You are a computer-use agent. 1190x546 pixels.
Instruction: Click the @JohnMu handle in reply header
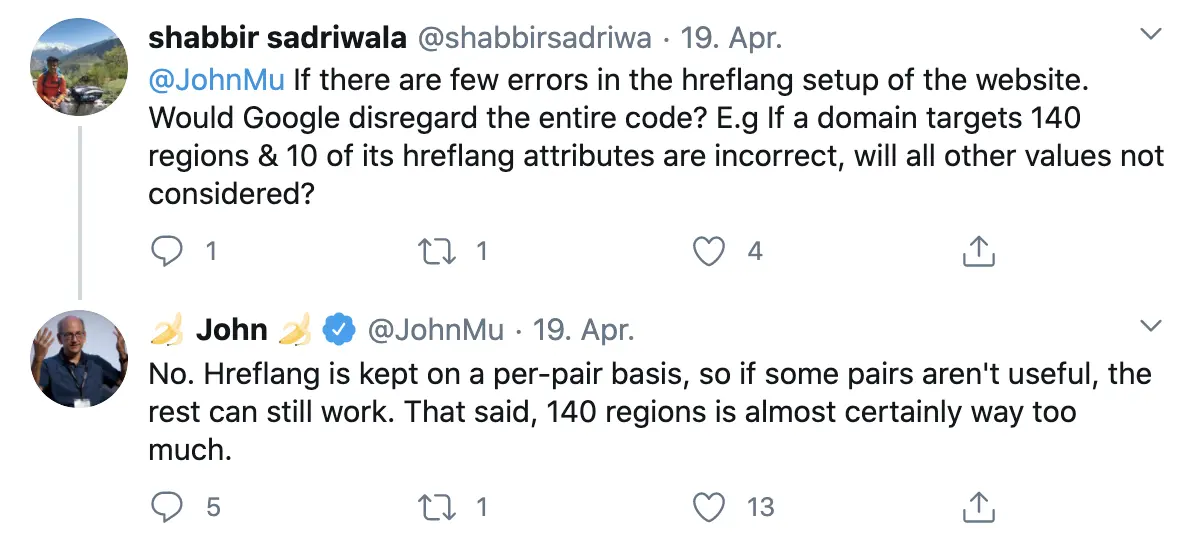(436, 330)
